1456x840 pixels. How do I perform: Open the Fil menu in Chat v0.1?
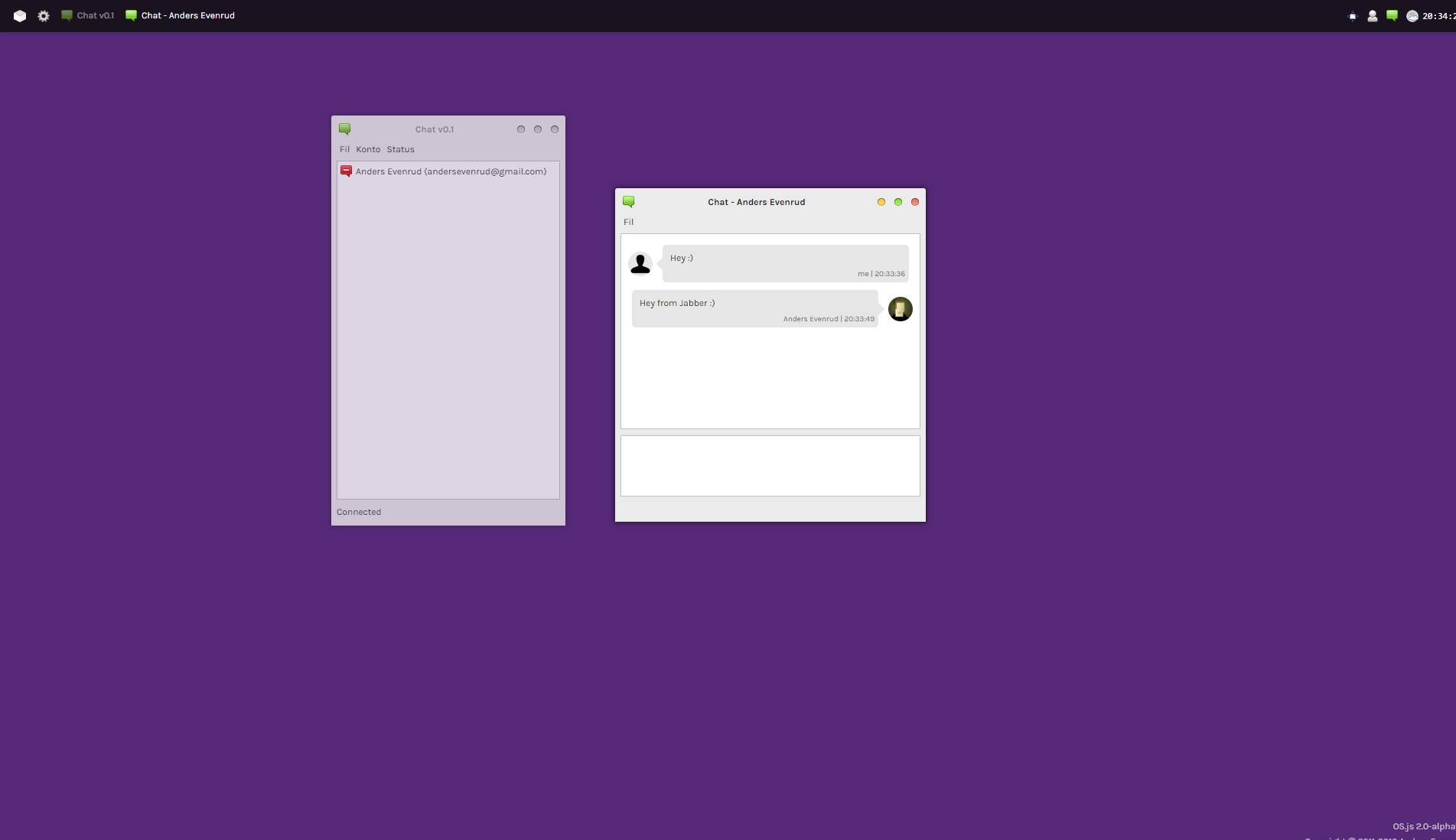(x=344, y=149)
